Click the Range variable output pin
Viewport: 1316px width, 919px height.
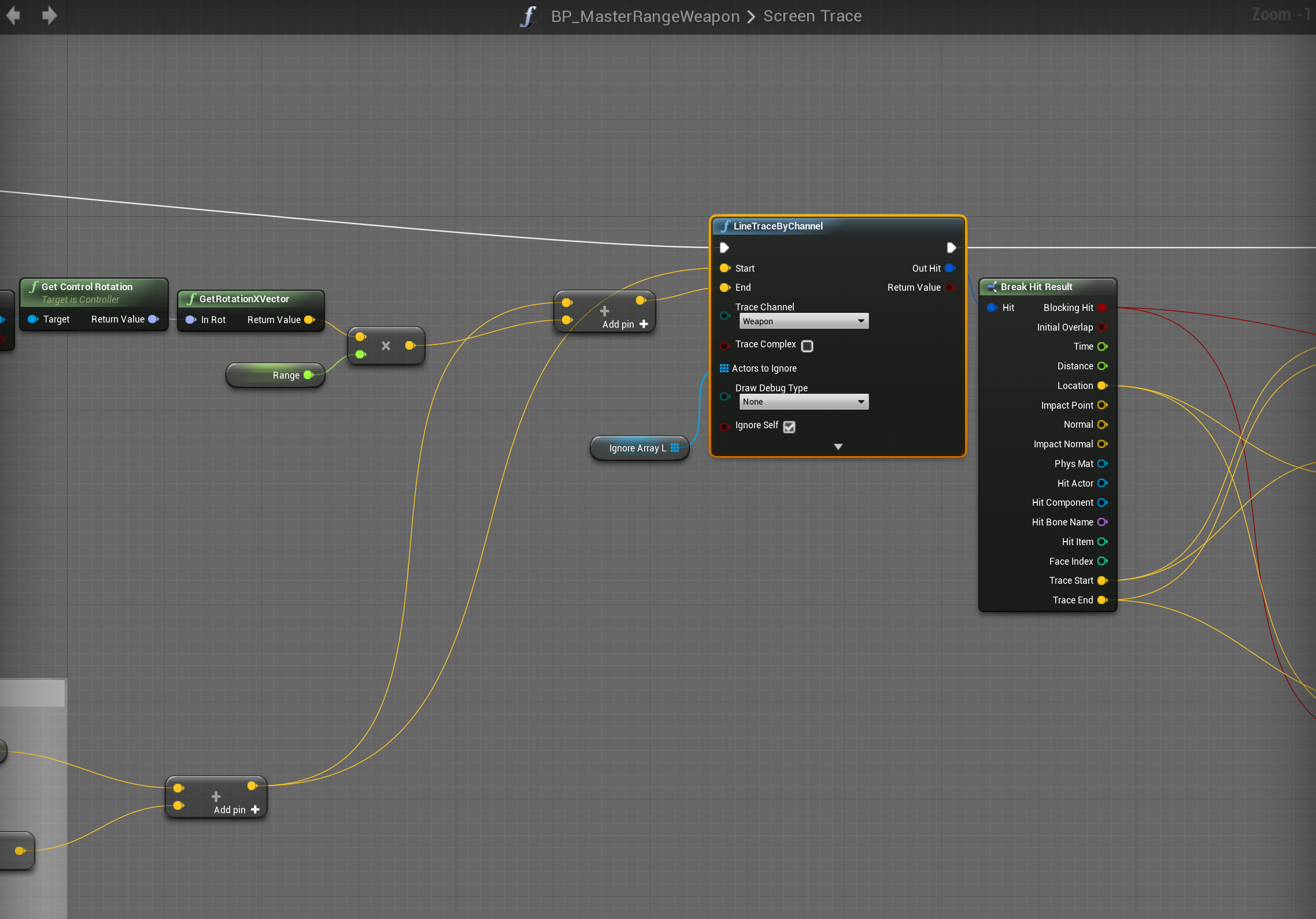[x=309, y=375]
